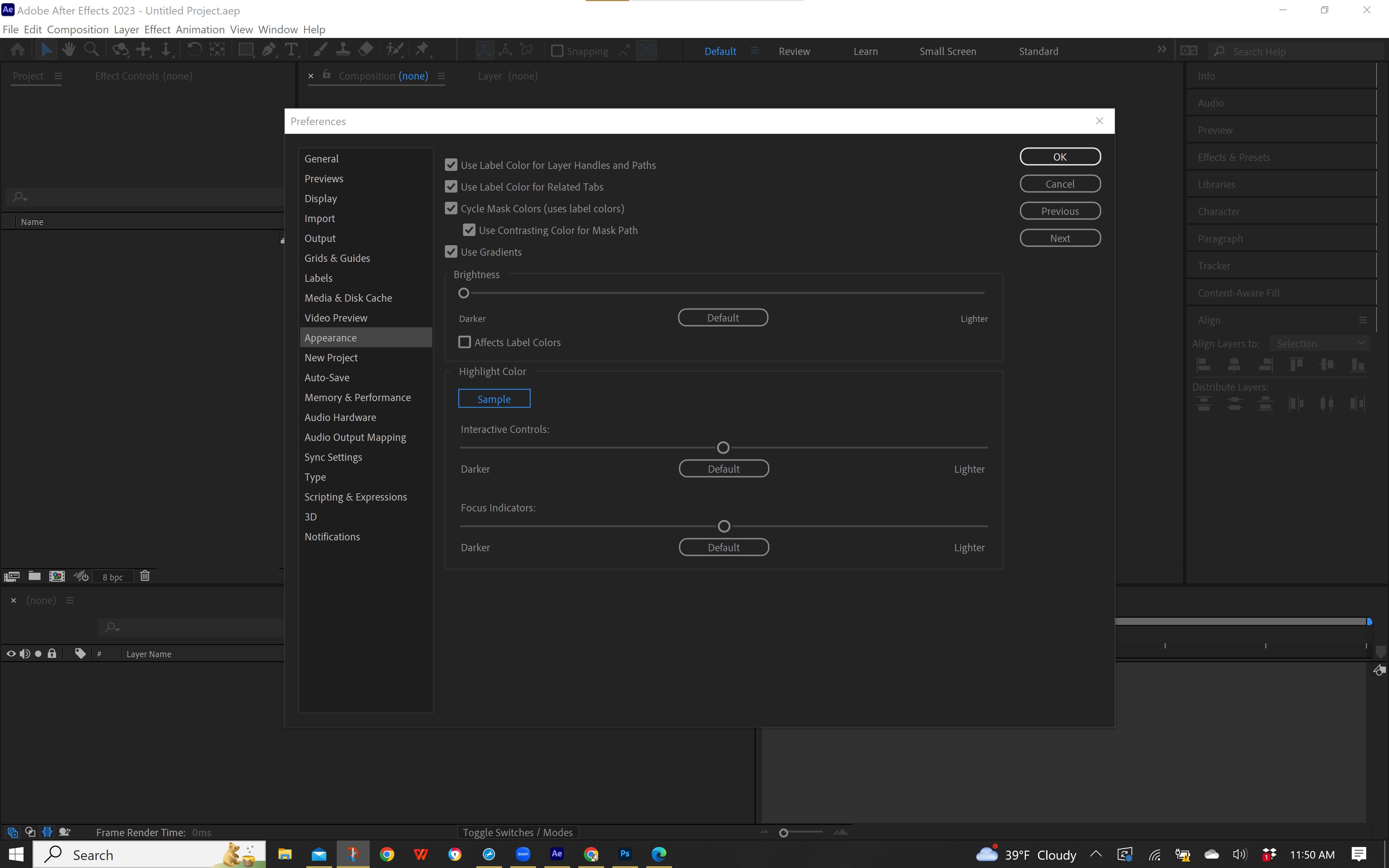The image size is (1389, 868).
Task: Switch to the Review workspace
Action: [x=794, y=51]
